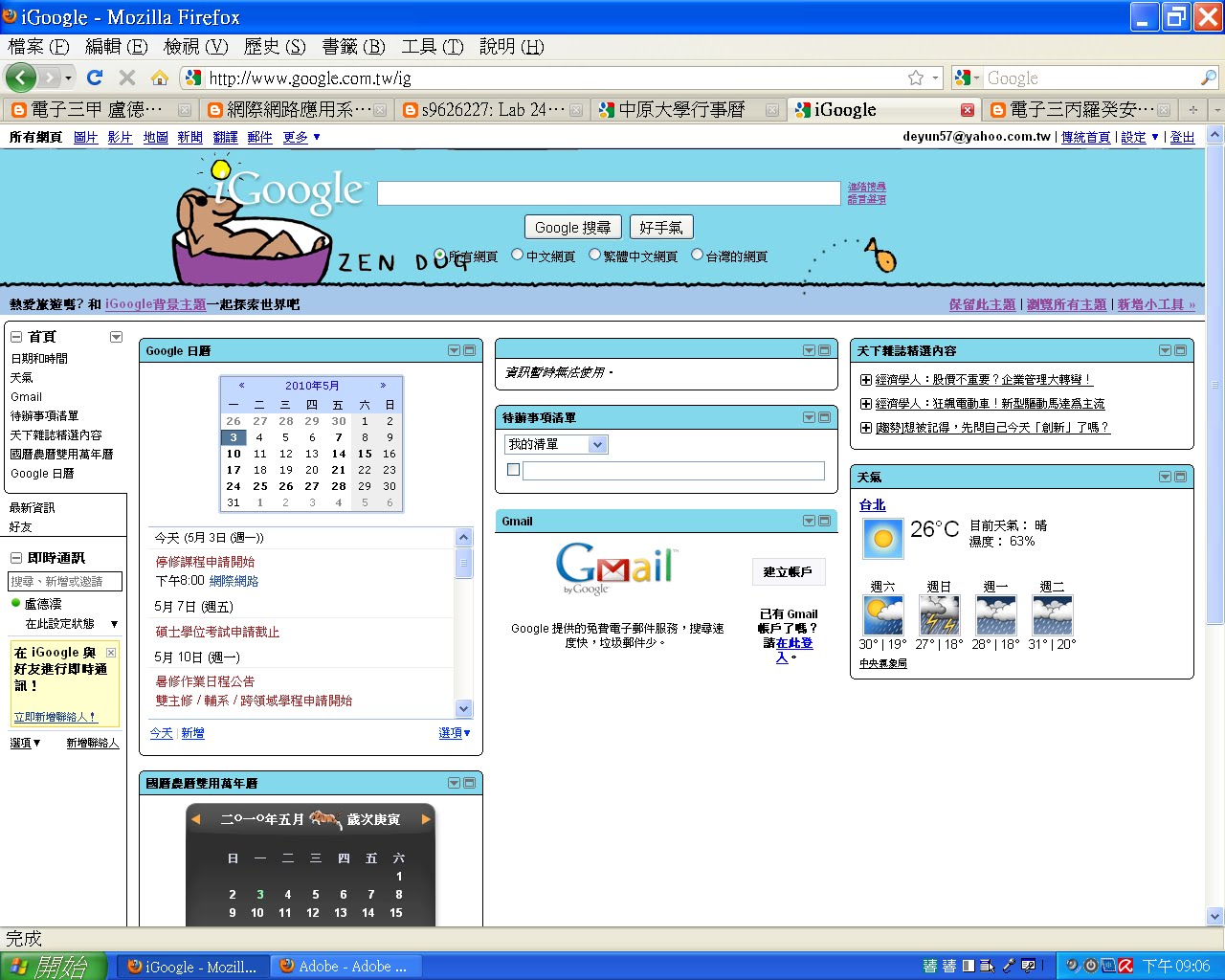Switch to the 電子三甲 盧德 tab

click(100, 110)
